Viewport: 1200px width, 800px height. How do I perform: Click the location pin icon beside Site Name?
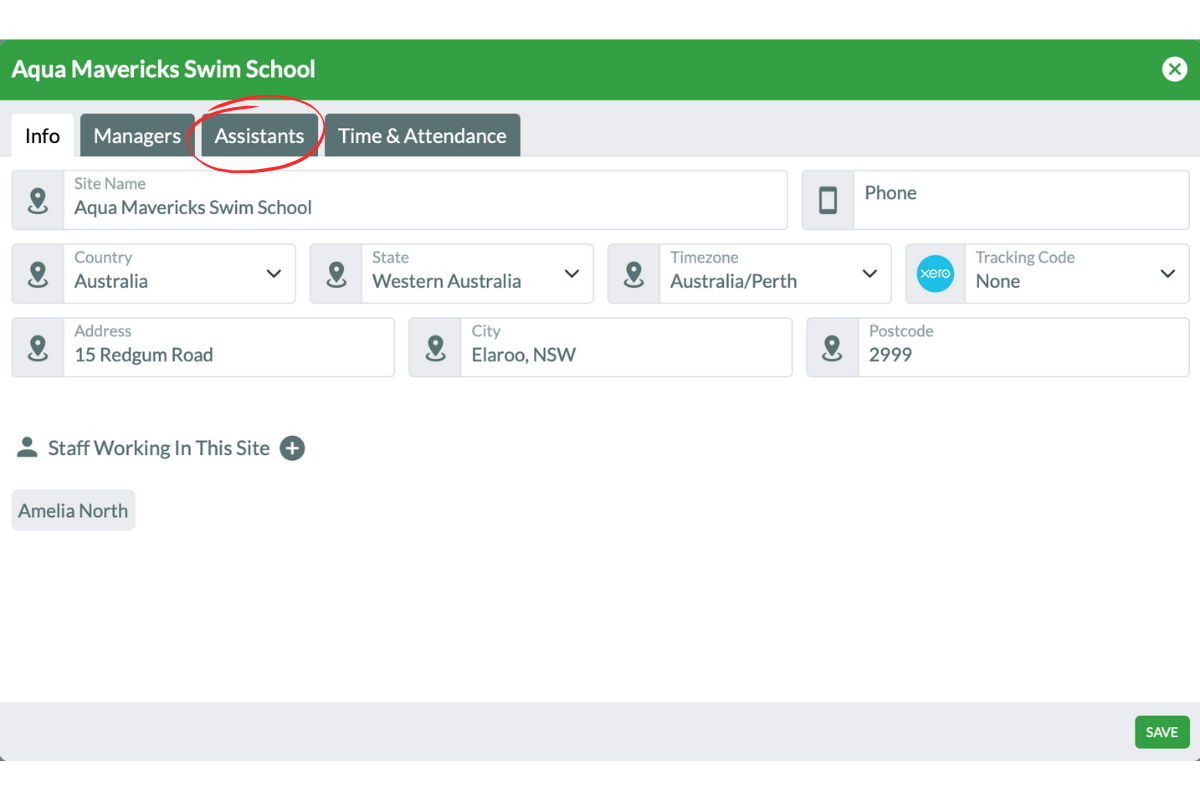[38, 200]
